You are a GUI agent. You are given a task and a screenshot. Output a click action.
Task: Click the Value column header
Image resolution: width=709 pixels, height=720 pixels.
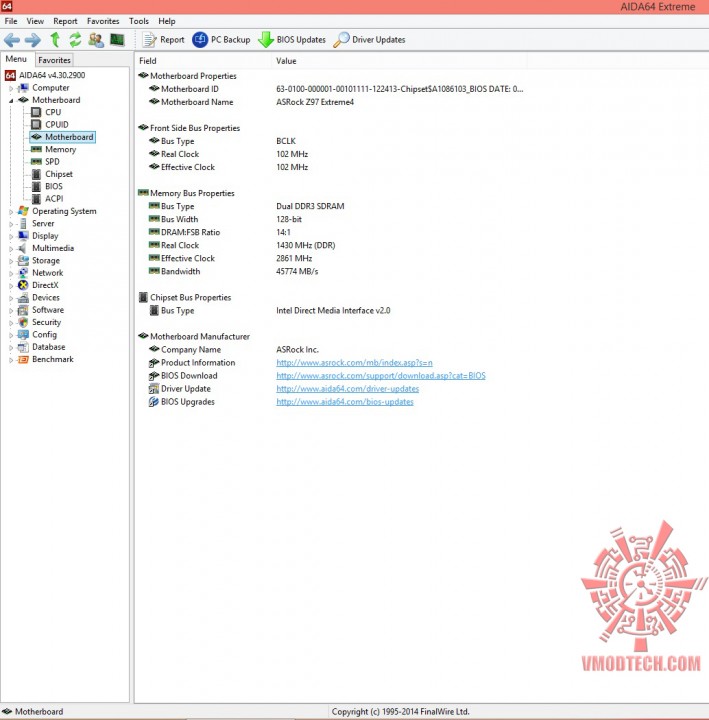tap(399, 61)
